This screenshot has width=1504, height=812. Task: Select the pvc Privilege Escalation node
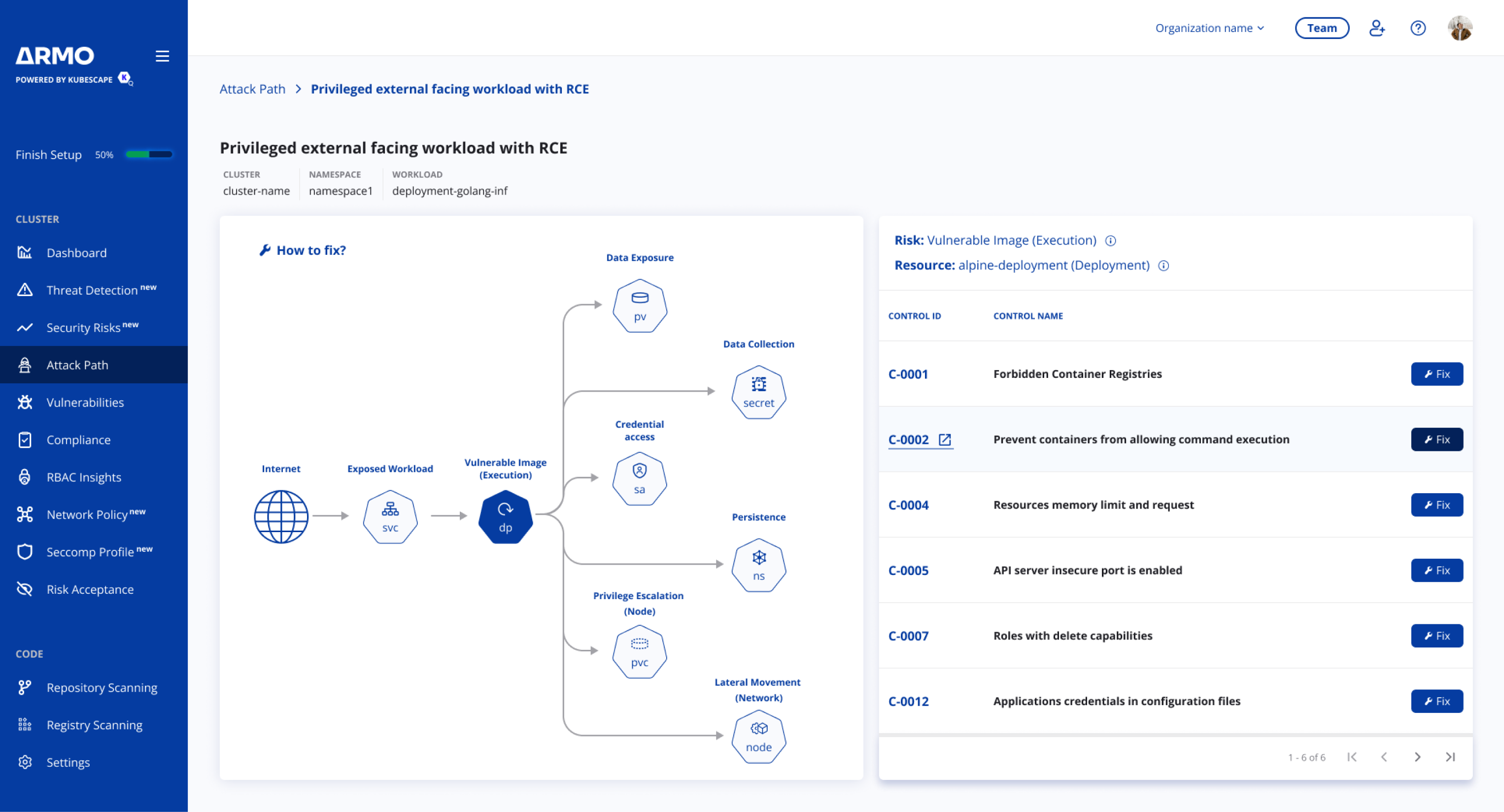639,651
